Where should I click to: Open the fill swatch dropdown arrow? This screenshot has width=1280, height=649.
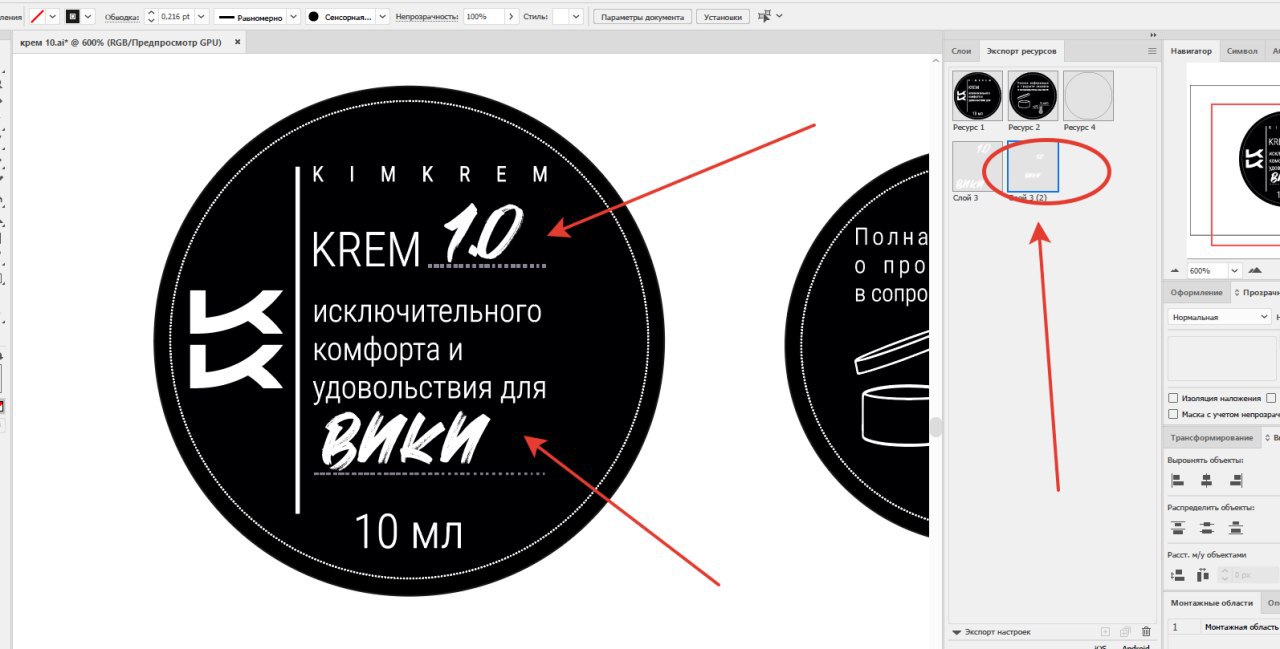coord(53,17)
